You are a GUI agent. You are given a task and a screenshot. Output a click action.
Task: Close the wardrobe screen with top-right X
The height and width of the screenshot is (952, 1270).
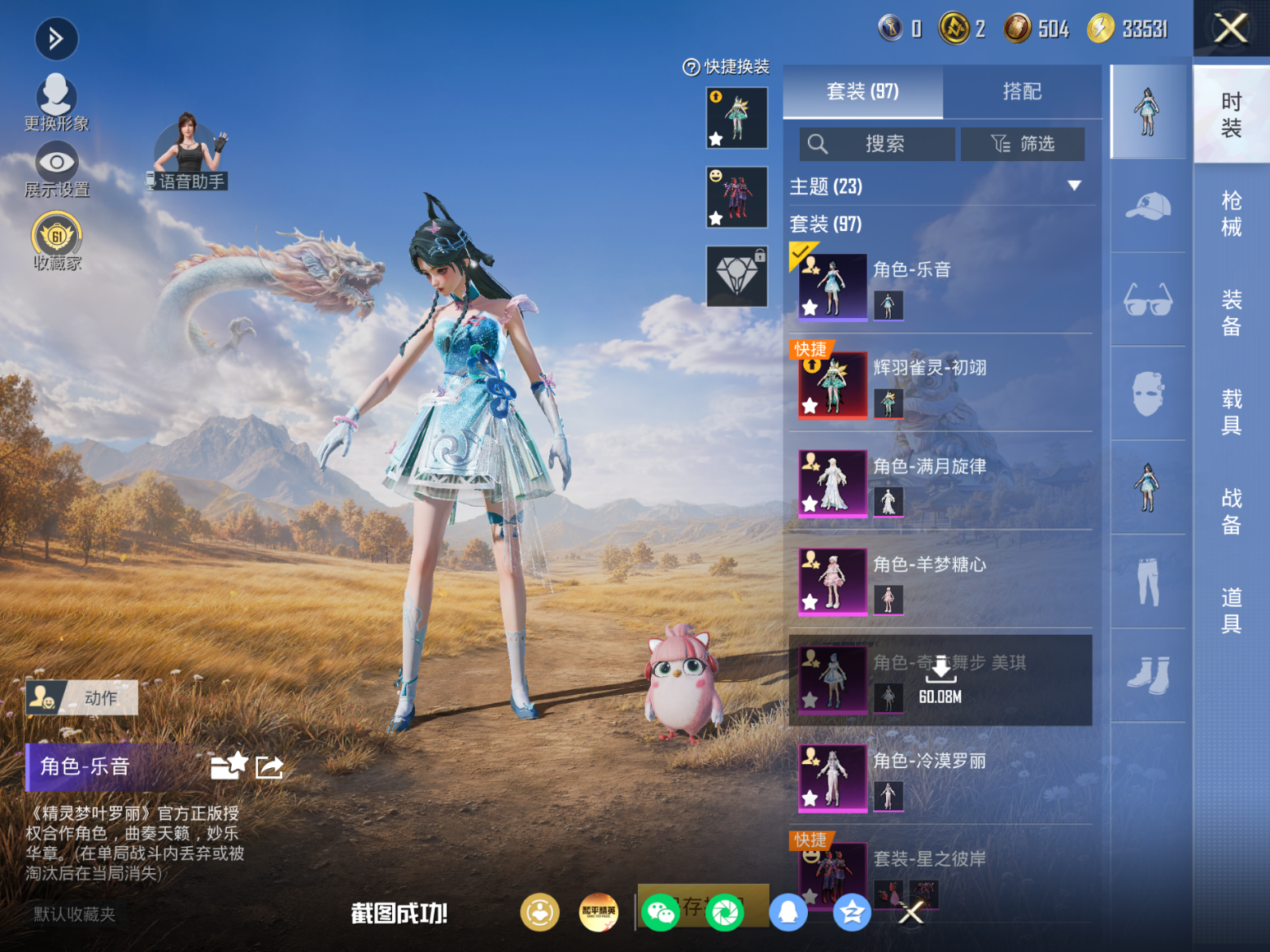1231,28
